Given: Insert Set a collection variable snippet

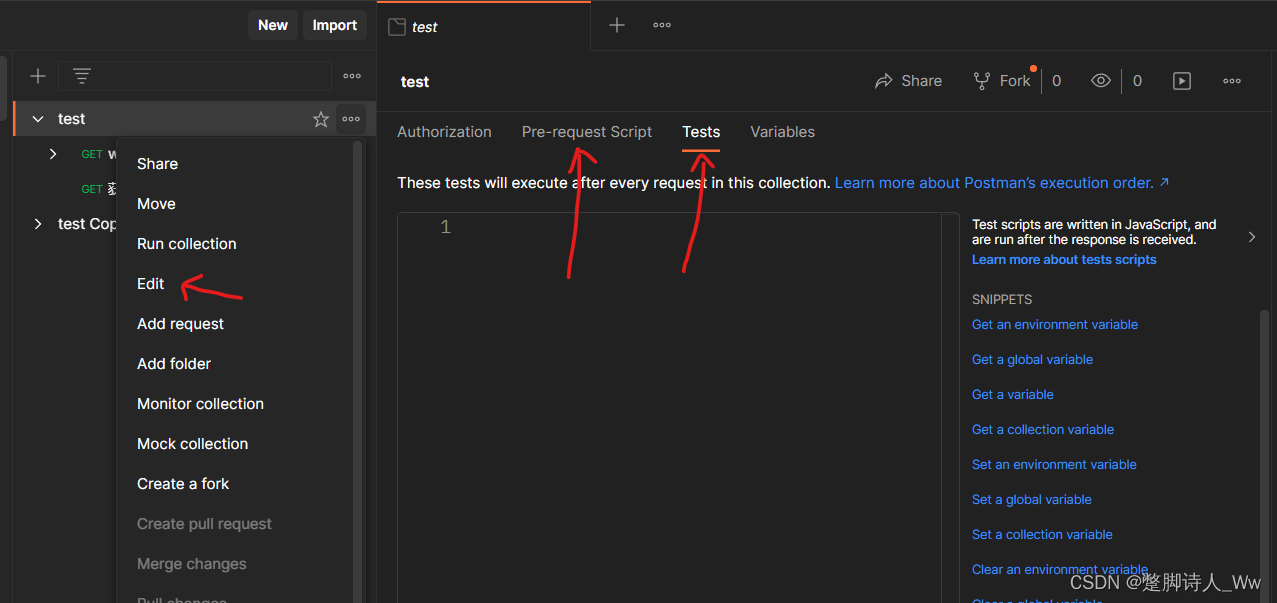Looking at the screenshot, I should click(1042, 535).
